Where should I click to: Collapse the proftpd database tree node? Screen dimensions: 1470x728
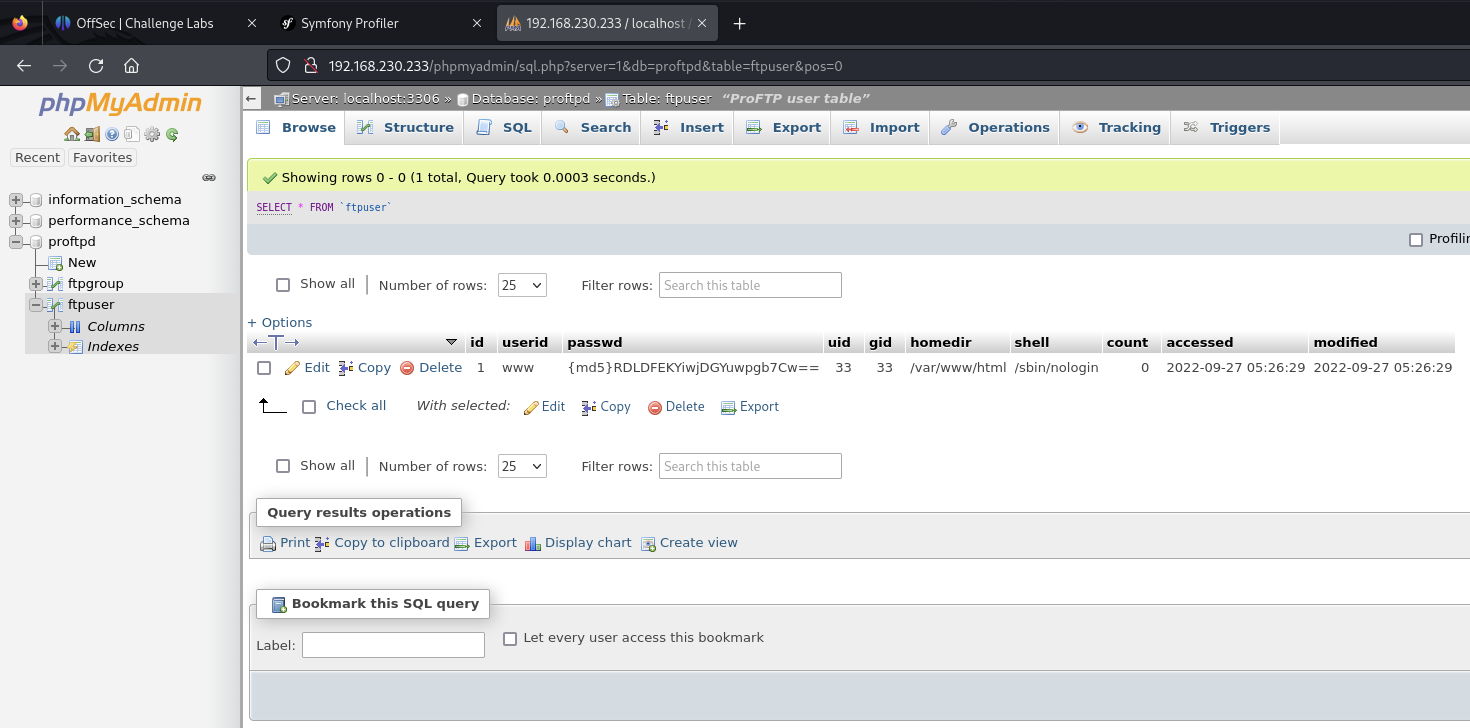pos(16,241)
